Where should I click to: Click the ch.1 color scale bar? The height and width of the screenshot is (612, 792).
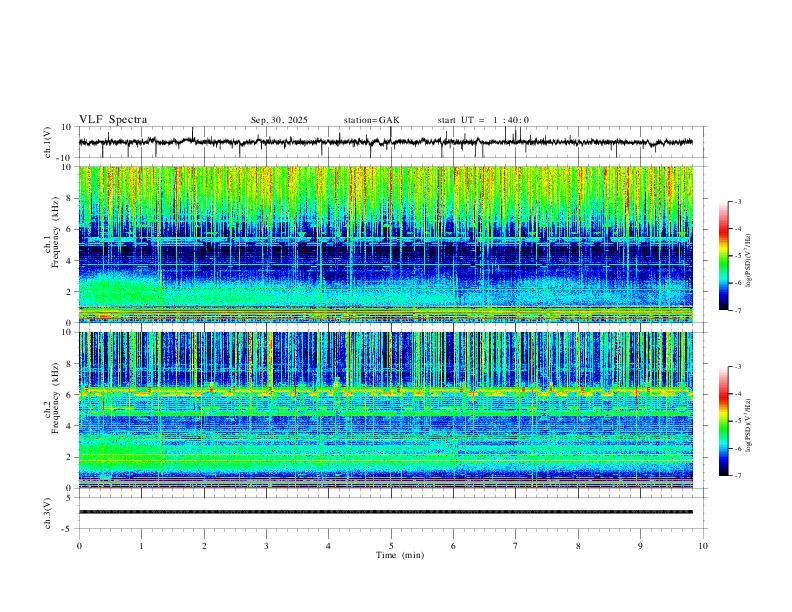click(x=724, y=256)
